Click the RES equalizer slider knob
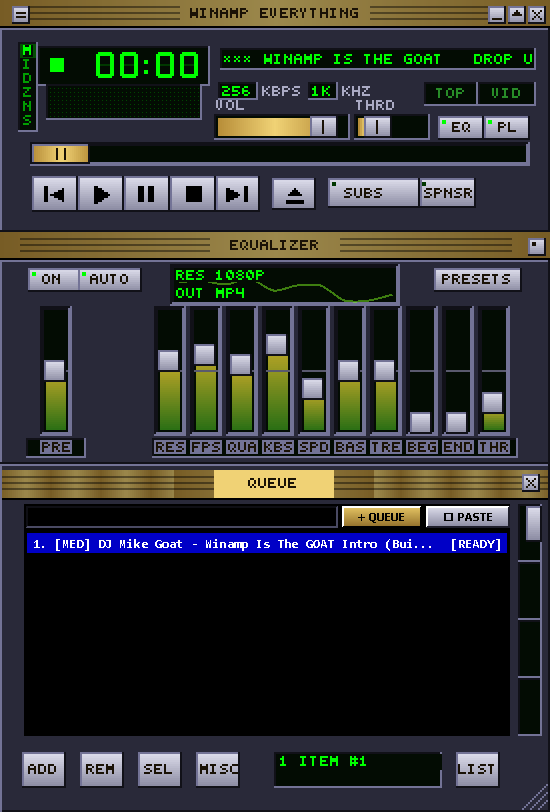The image size is (550, 812). (168, 360)
